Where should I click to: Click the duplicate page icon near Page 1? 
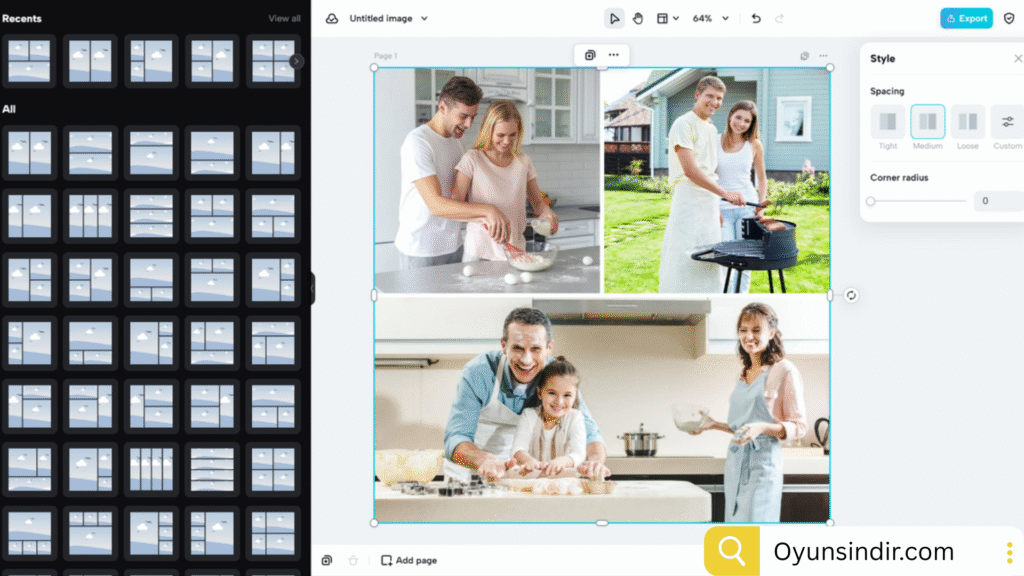coord(589,54)
